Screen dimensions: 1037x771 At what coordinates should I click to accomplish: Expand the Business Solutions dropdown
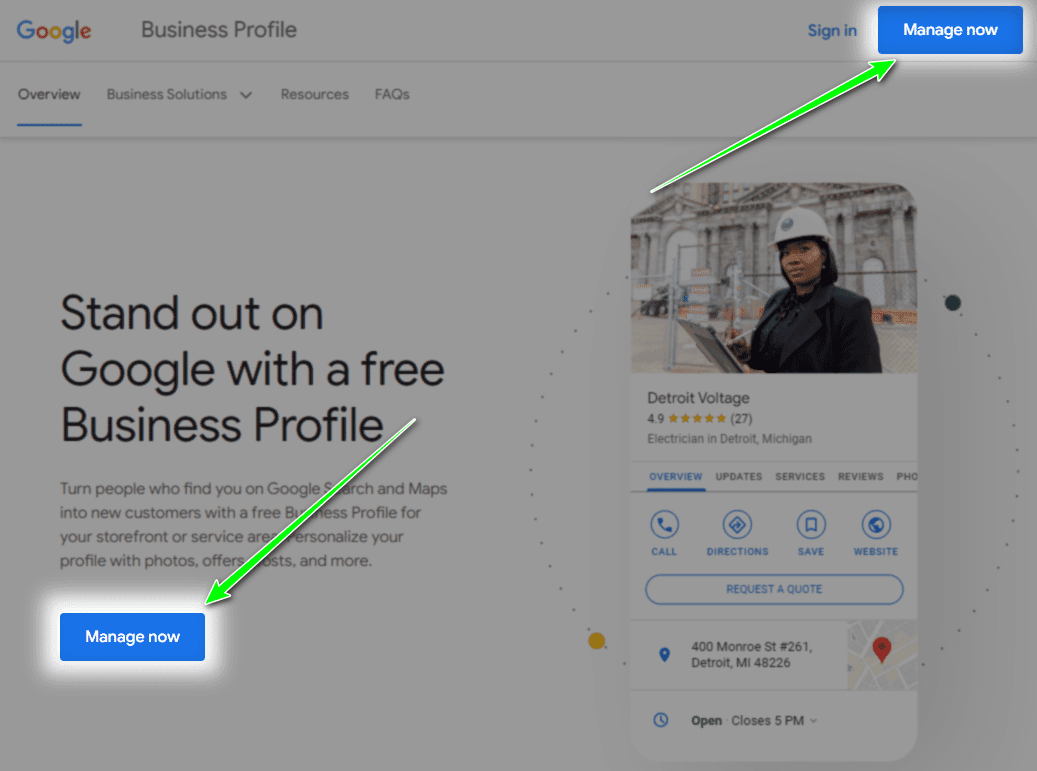coord(179,95)
